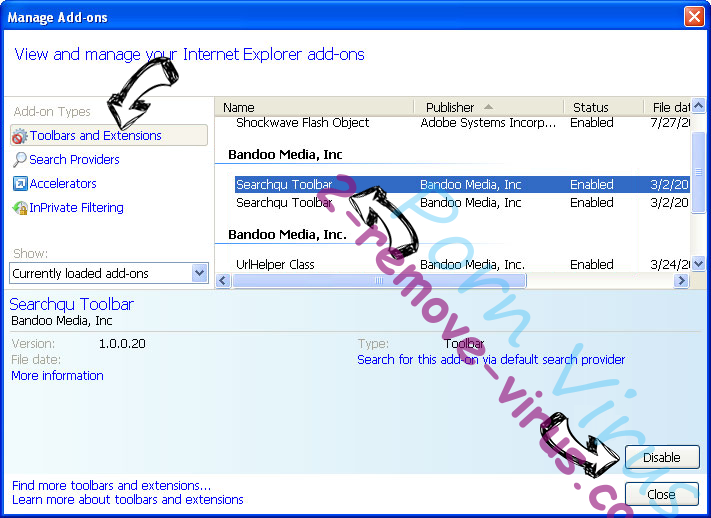Sort list by Publisher column header
This screenshot has height=518, width=711.
pos(489,108)
